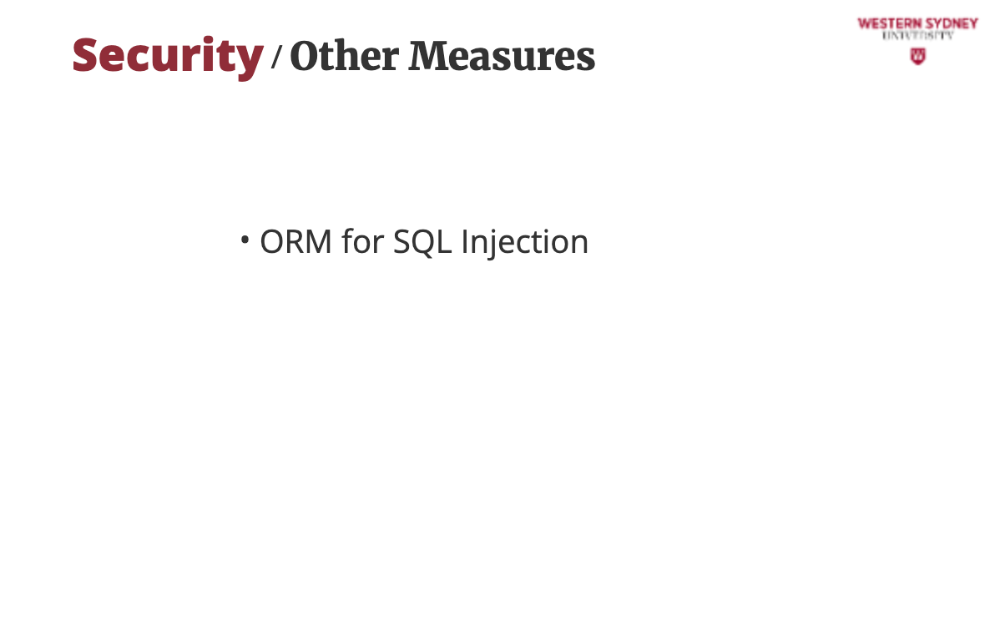The image size is (1000, 624).
Task: Click the word "SQL" in the bullet
Action: coord(422,242)
